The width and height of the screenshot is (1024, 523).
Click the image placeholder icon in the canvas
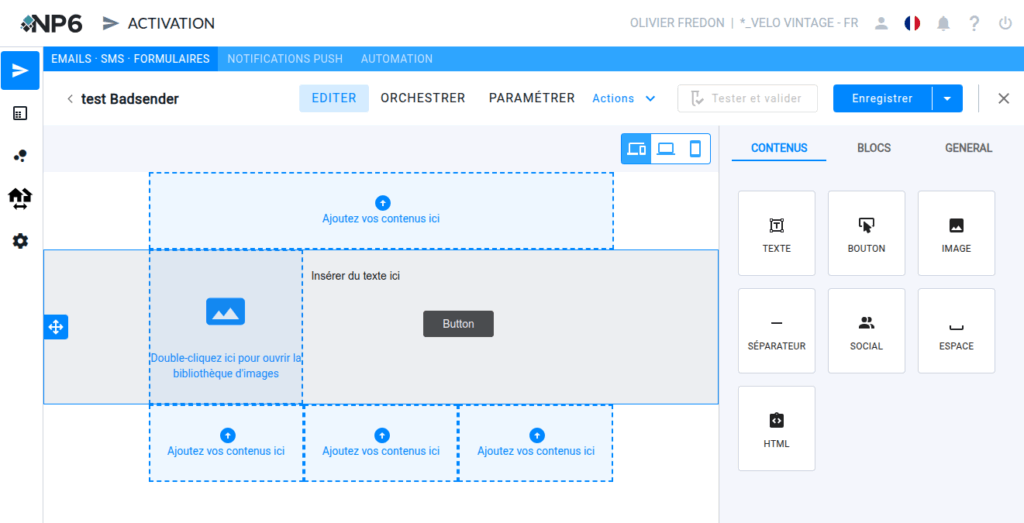(x=225, y=311)
